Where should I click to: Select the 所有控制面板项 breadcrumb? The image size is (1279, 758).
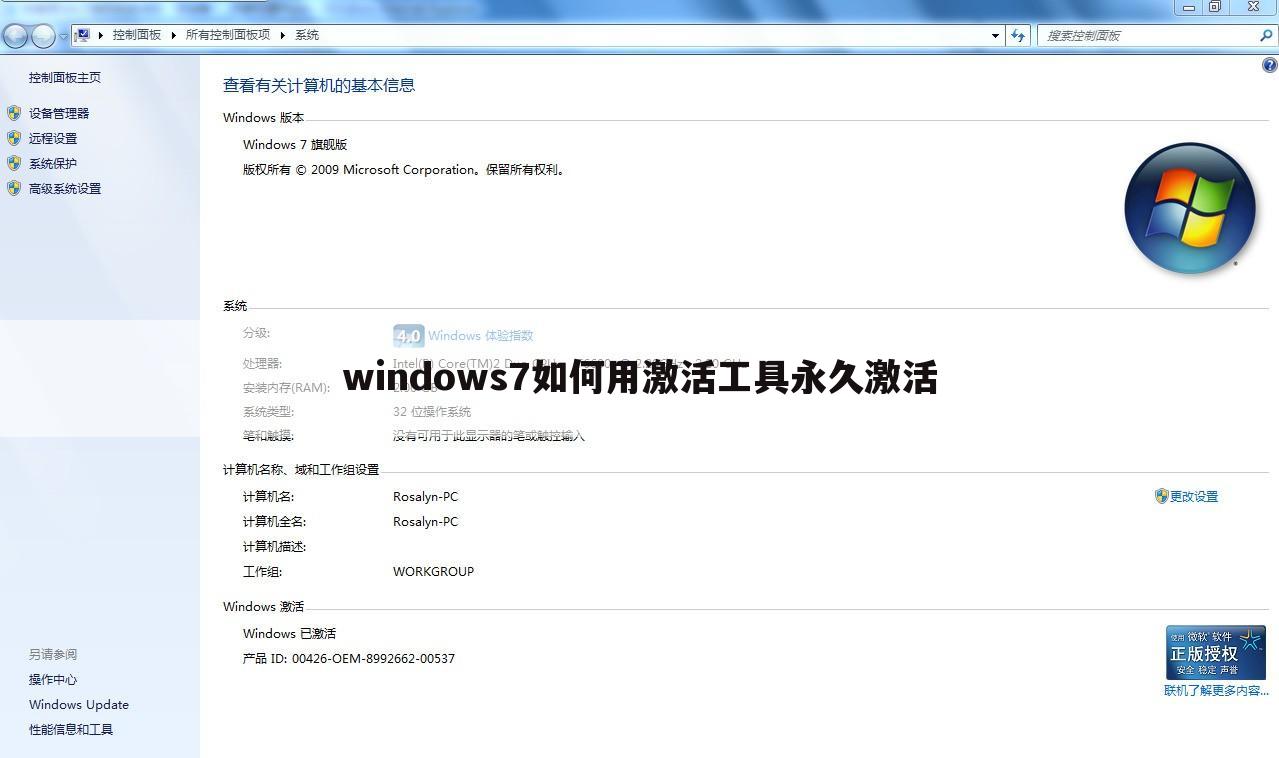228,35
